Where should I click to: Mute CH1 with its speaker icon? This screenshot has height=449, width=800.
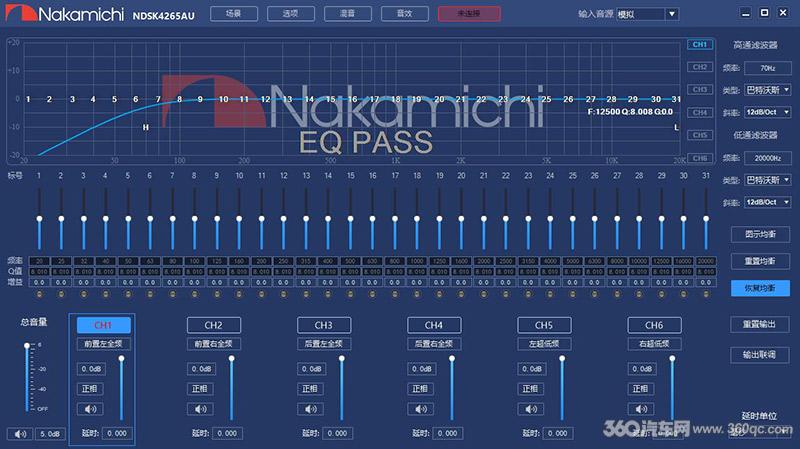point(90,409)
